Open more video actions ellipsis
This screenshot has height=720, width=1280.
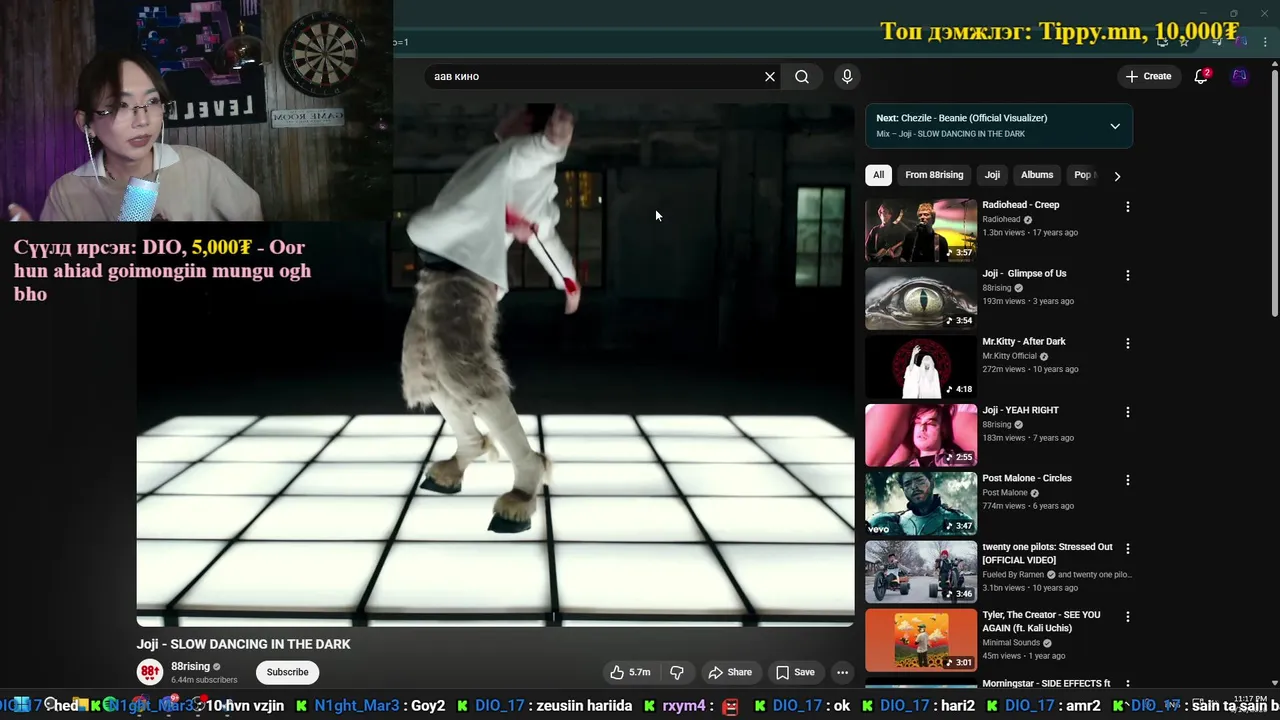click(843, 672)
